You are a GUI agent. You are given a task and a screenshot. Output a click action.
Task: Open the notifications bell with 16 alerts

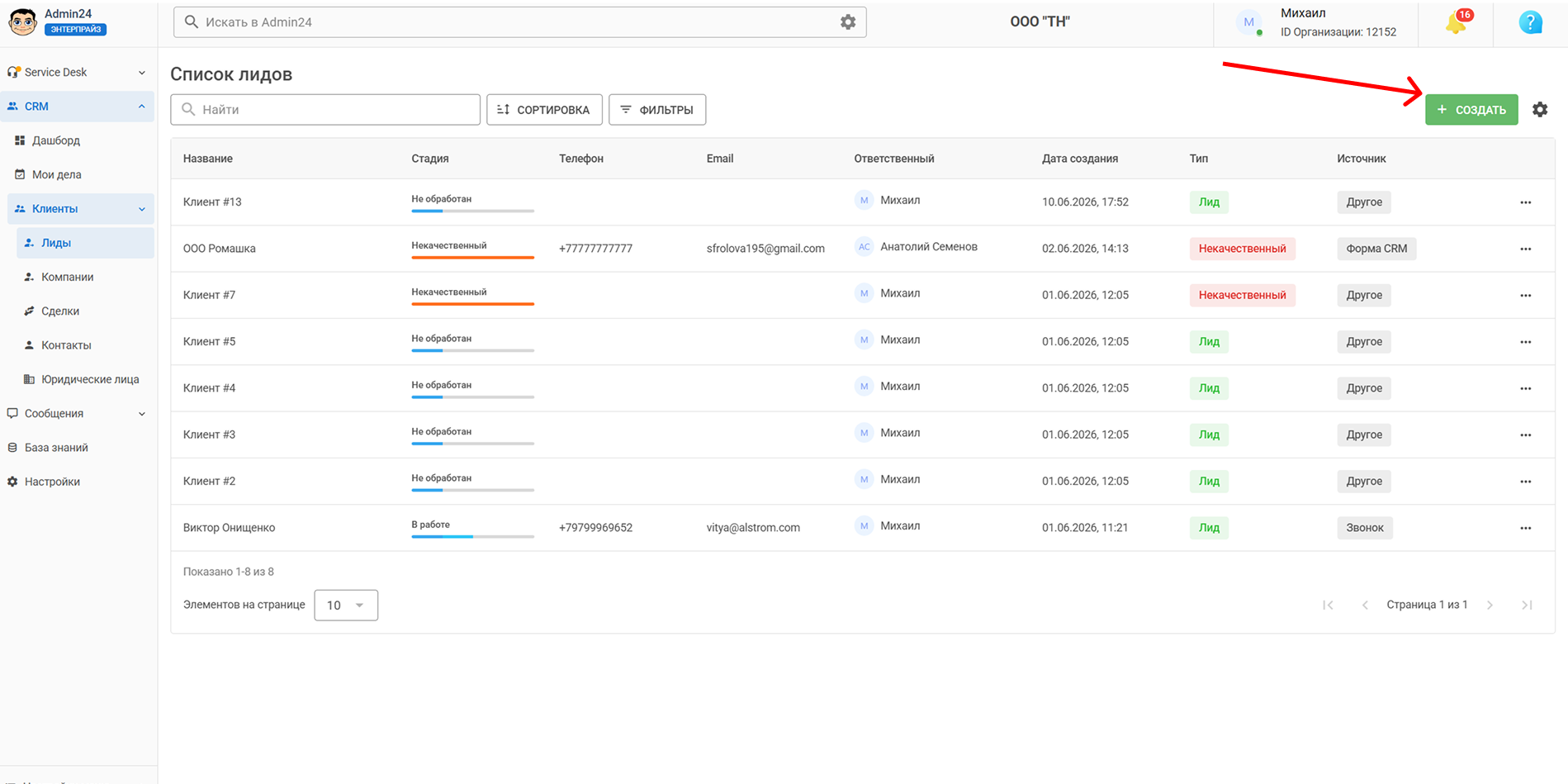[1457, 22]
